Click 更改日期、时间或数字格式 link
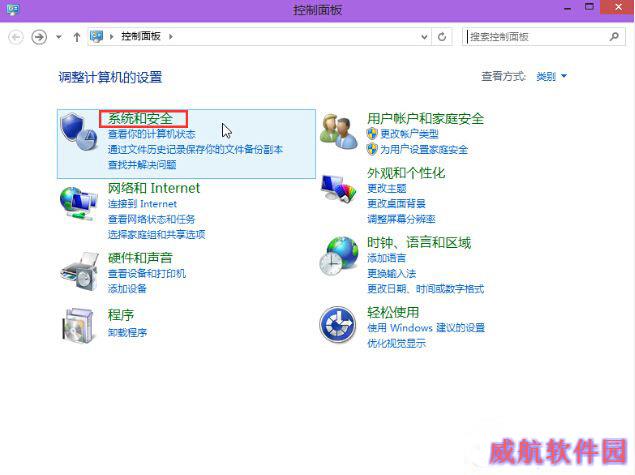Screen dimensions: 635x475 click(x=426, y=289)
